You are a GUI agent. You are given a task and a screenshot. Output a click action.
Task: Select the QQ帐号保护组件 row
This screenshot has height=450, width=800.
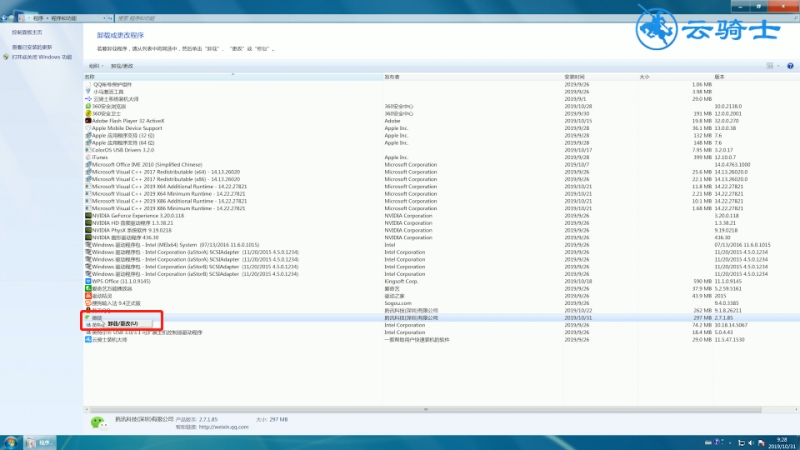pos(442,85)
